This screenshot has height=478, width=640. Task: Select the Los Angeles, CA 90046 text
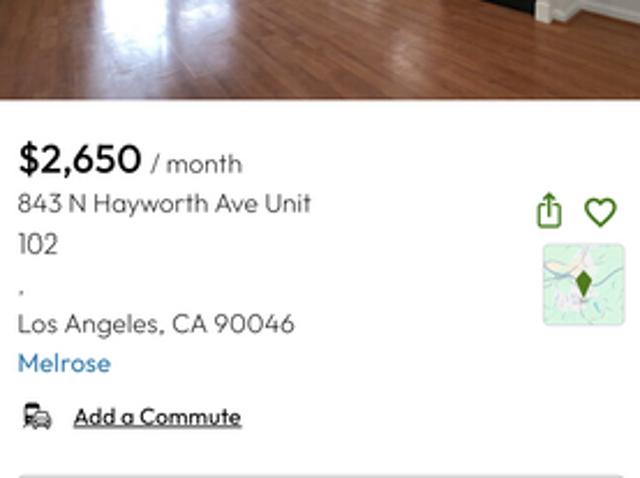pos(156,324)
